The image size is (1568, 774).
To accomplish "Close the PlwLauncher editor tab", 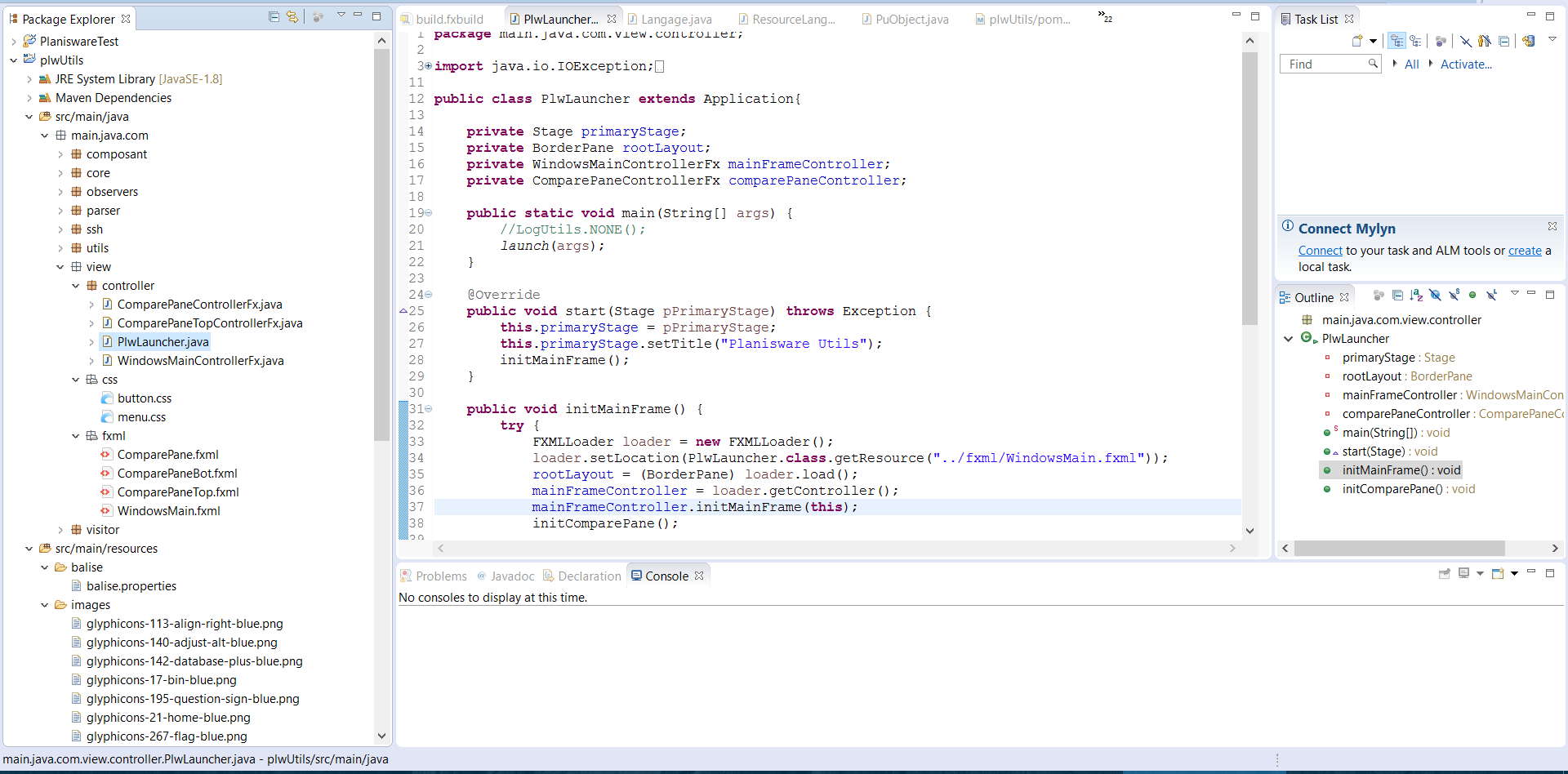I will pyautogui.click(x=612, y=19).
